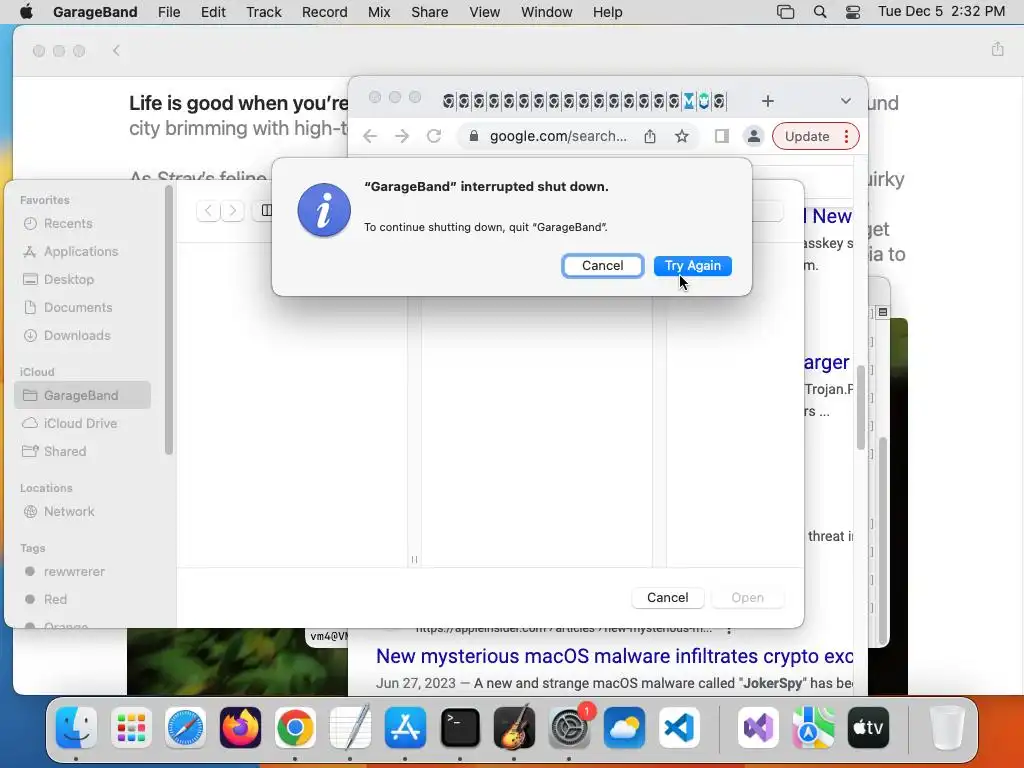Toggle Chrome's side panel icon

[722, 136]
